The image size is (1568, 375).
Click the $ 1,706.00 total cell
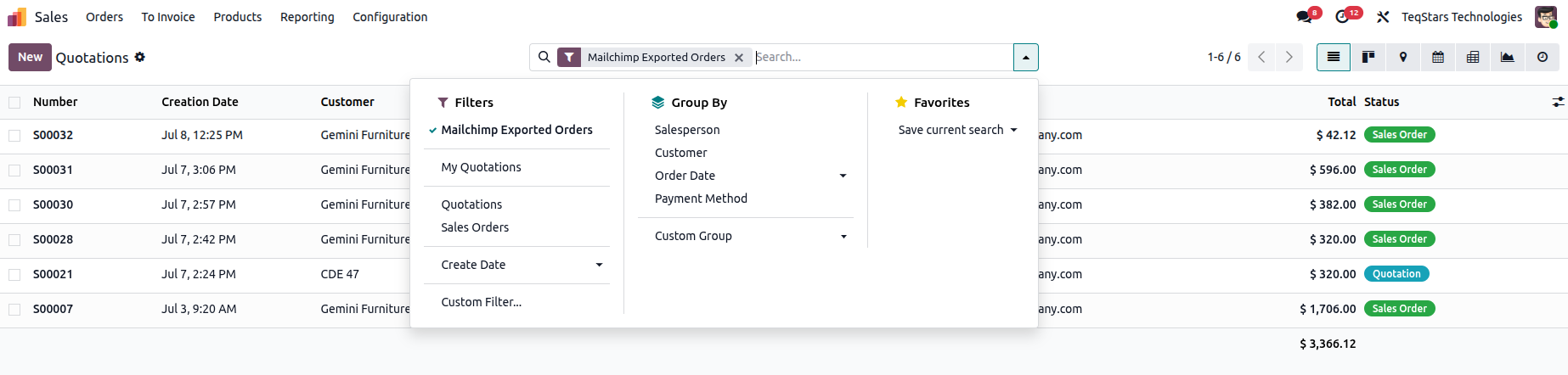point(1328,309)
